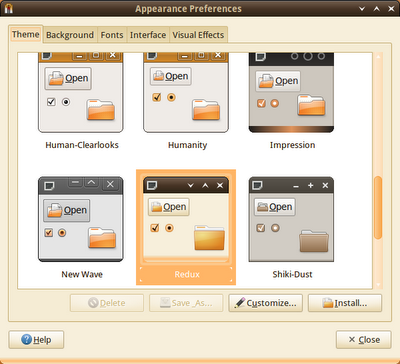This screenshot has height=364, width=400.
Task: Click the Human-Clearlooks theme name label
Action: pos(82,145)
